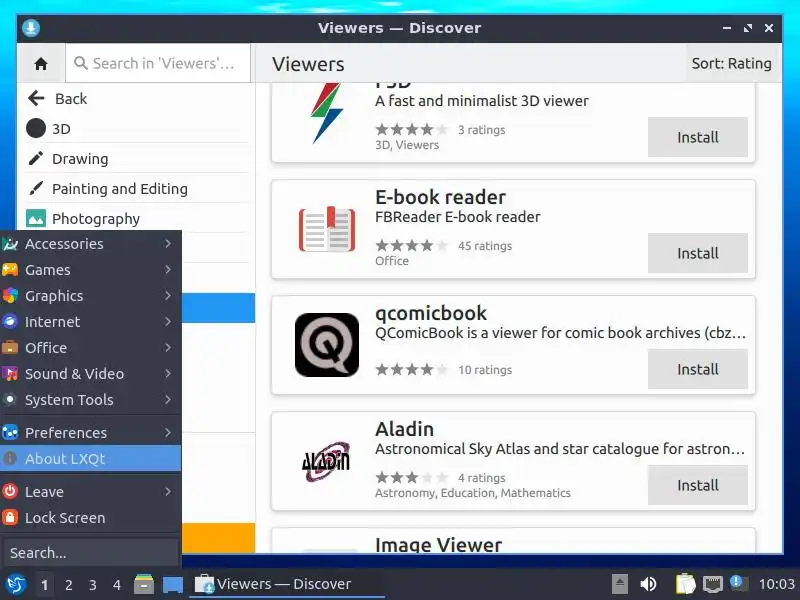The image size is (800, 600).
Task: Click the blue desktop icon in taskbar
Action: pos(173,585)
